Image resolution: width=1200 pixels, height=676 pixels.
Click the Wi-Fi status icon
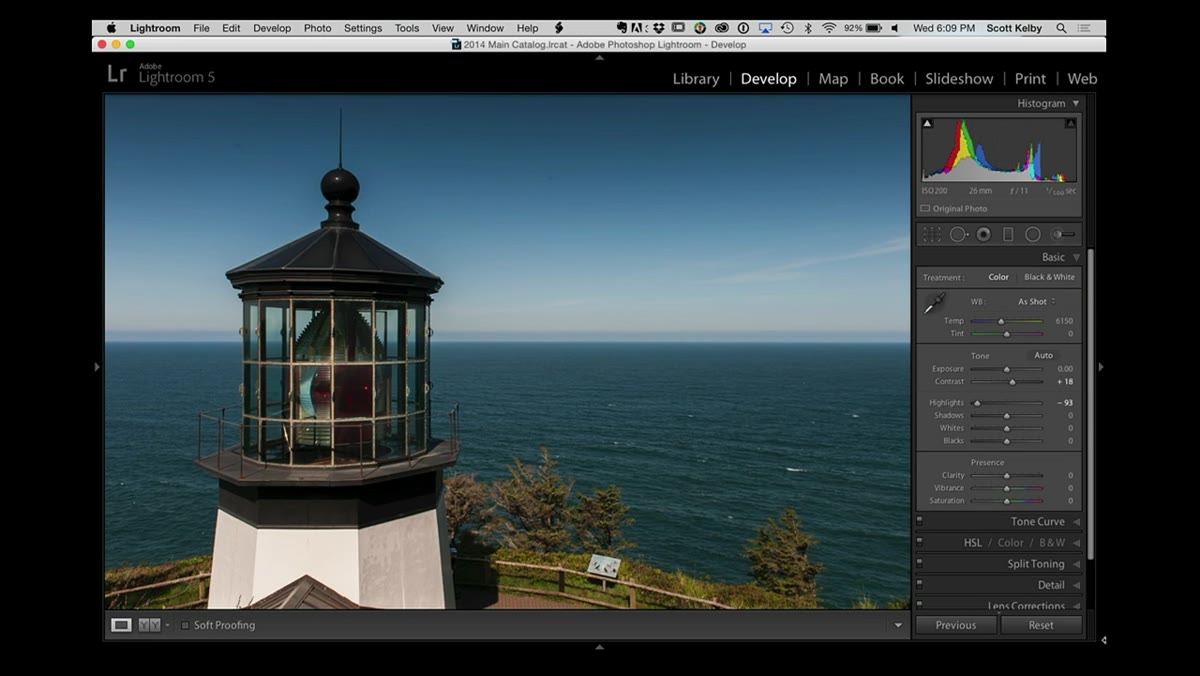coord(829,28)
